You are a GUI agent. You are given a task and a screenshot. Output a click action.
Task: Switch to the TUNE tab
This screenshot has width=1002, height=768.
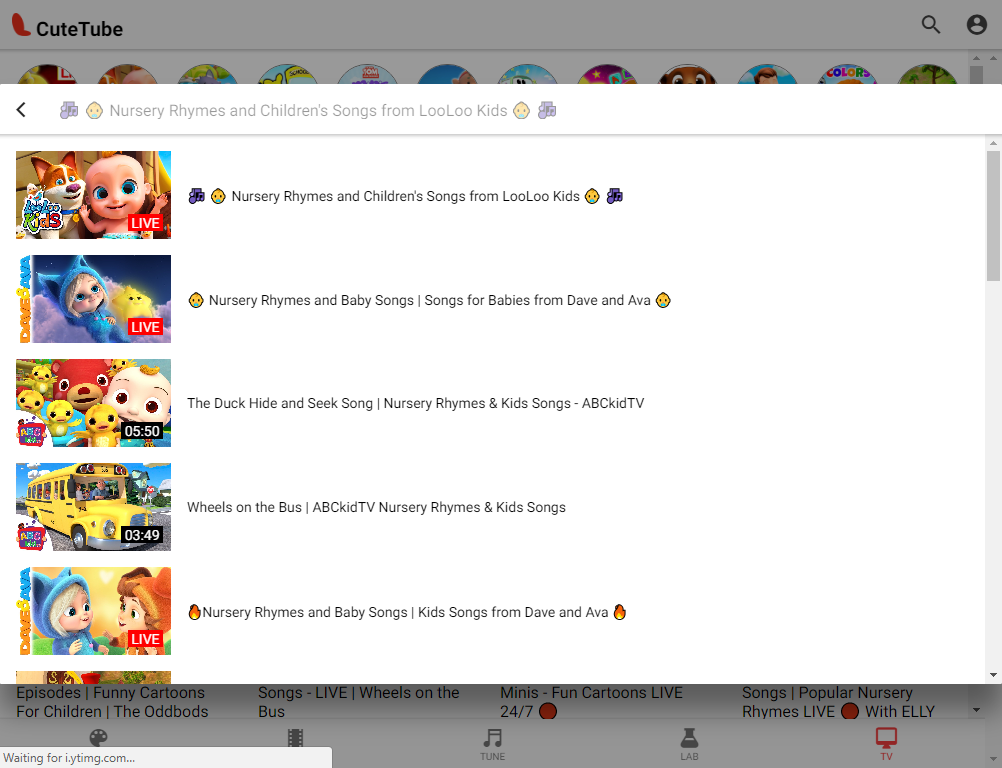(x=493, y=744)
